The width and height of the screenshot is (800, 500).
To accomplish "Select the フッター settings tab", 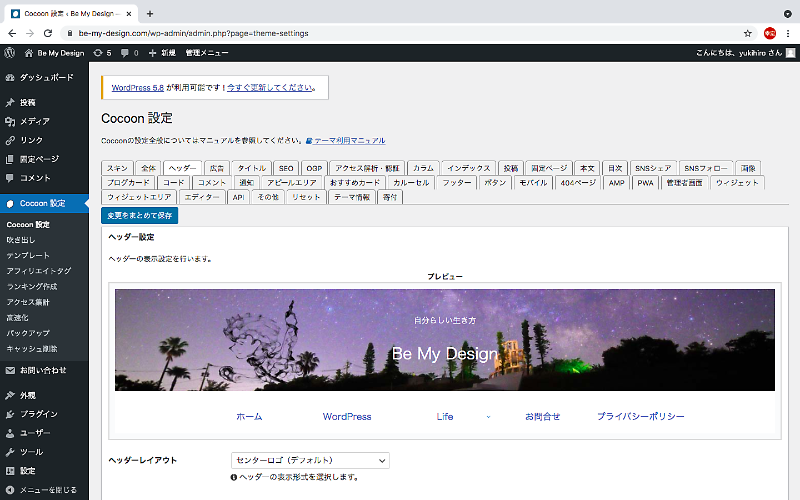I will (457, 183).
